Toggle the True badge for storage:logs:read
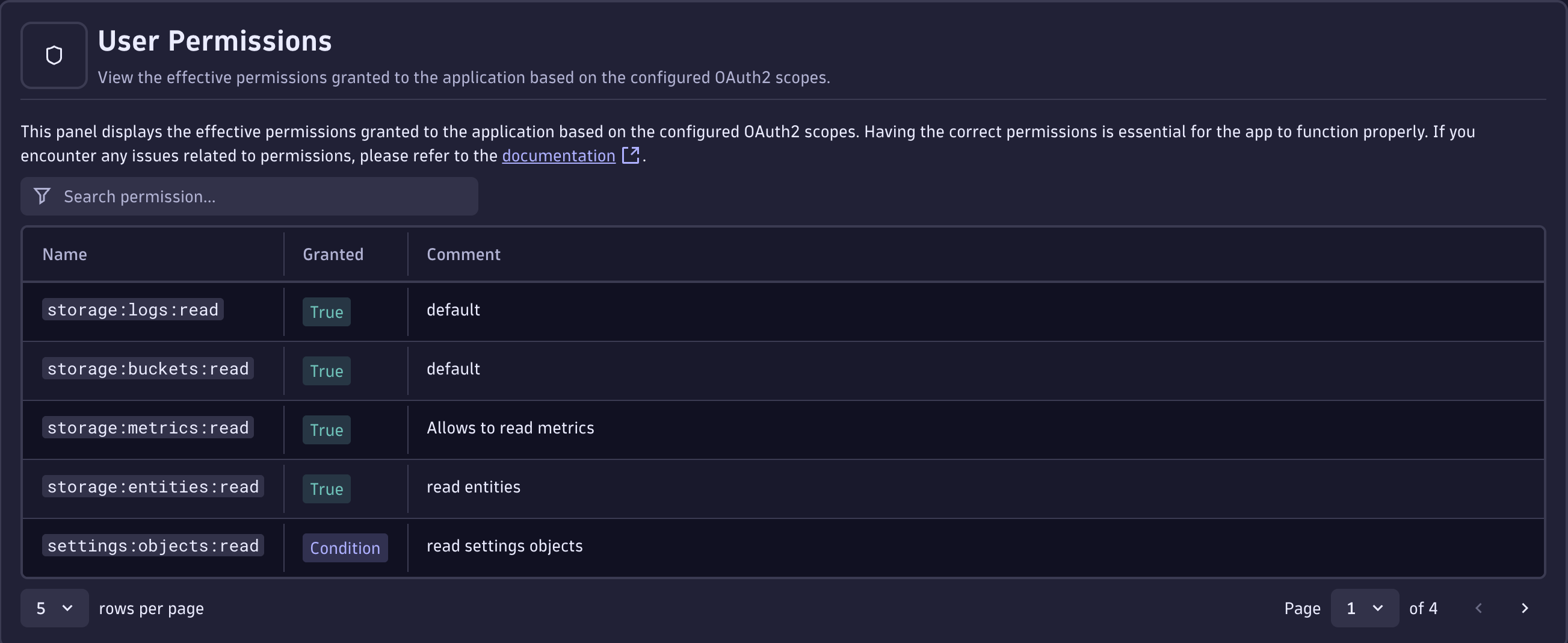 pos(326,311)
